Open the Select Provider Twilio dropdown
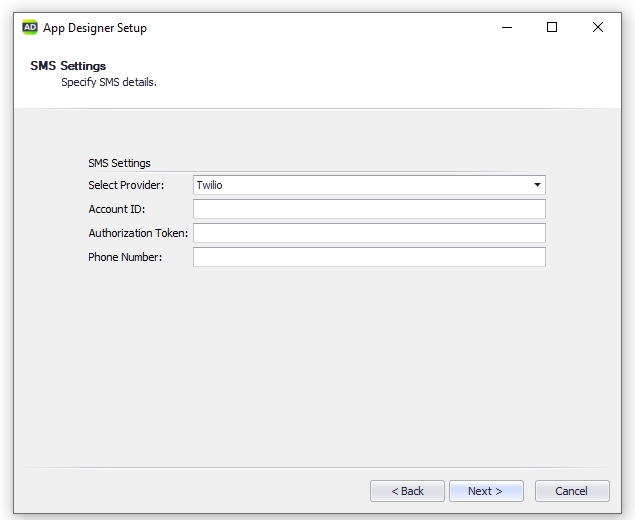 click(369, 185)
